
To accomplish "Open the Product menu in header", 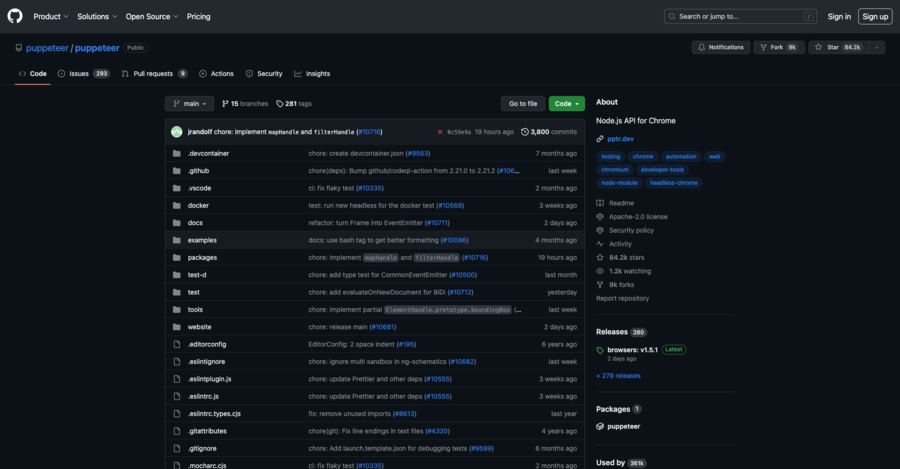I will 50,16.
